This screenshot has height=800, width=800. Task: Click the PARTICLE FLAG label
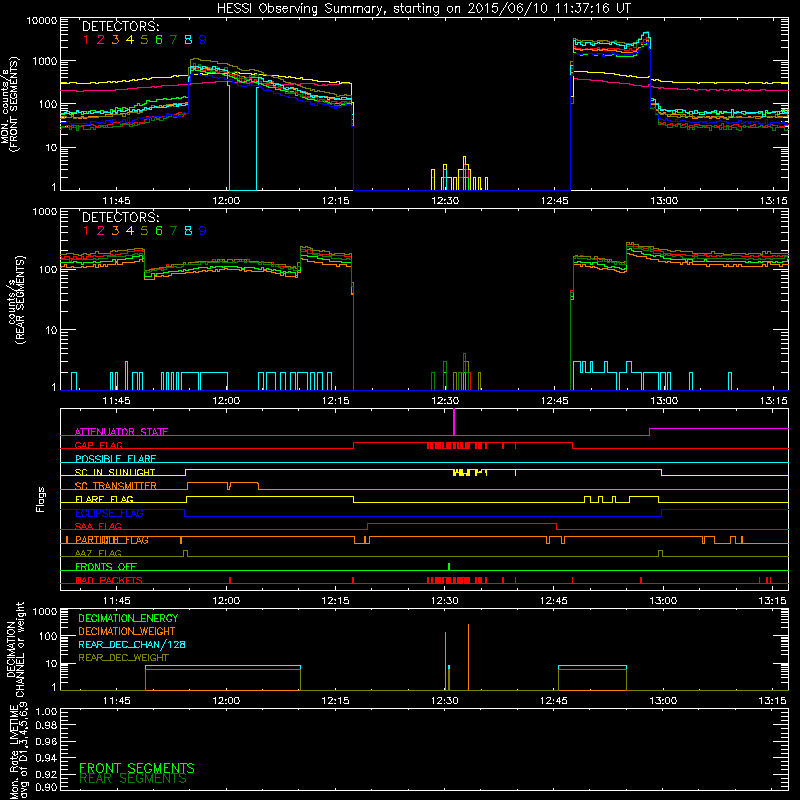(x=112, y=540)
